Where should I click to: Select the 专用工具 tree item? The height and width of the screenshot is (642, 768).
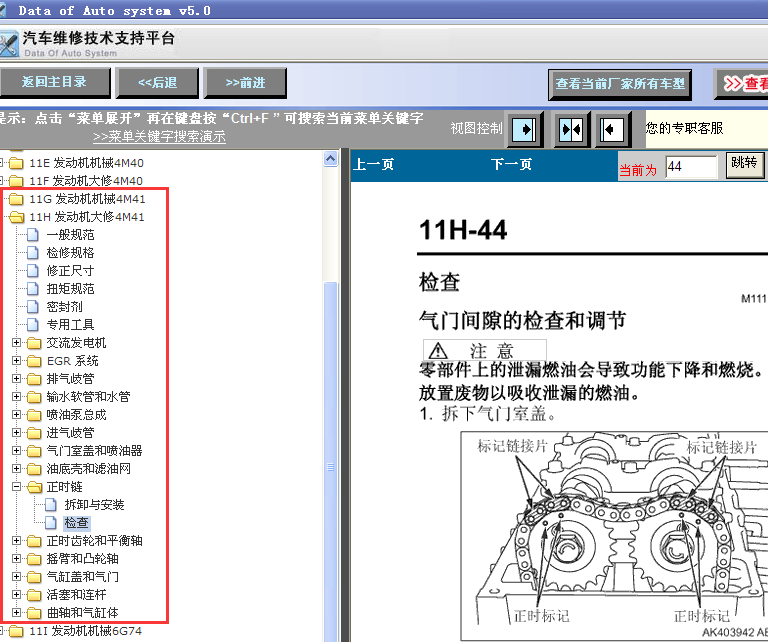point(71,325)
